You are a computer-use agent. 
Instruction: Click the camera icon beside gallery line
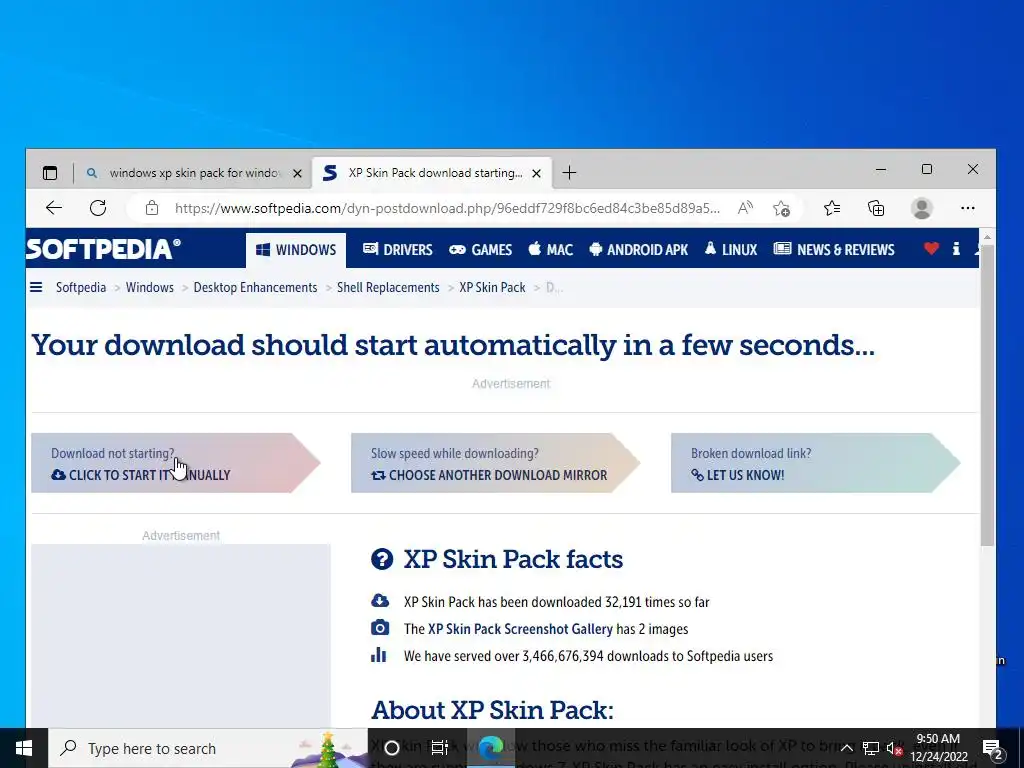[379, 628]
